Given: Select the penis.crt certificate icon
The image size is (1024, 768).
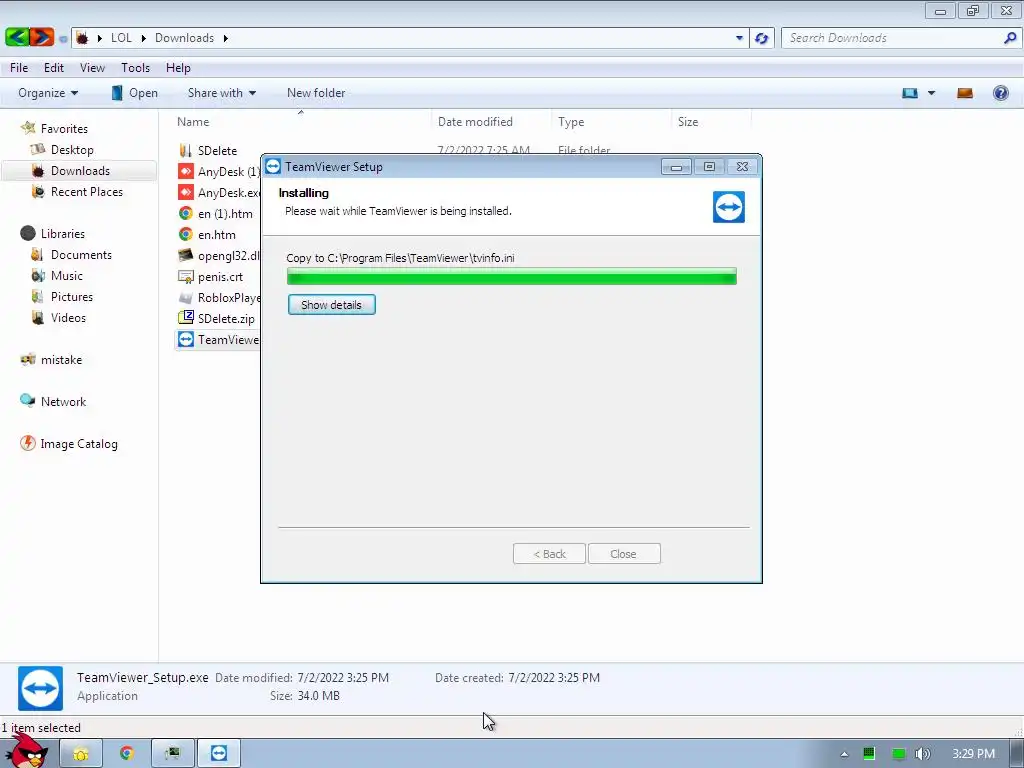Looking at the screenshot, I should 185,276.
